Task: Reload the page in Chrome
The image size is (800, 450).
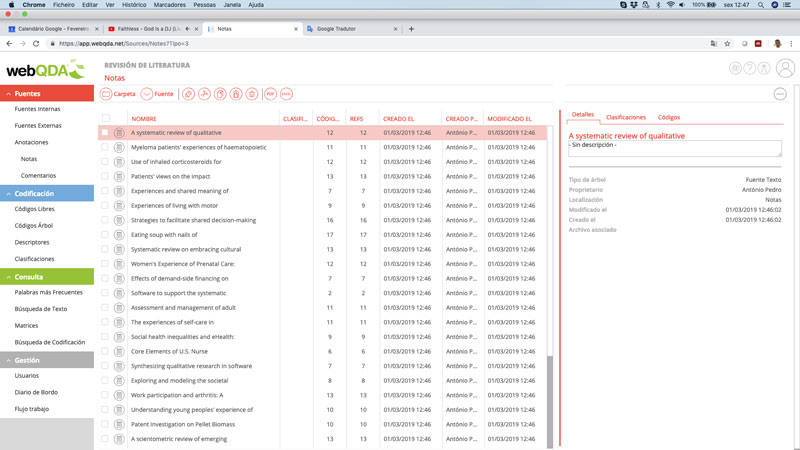Action: [36, 44]
